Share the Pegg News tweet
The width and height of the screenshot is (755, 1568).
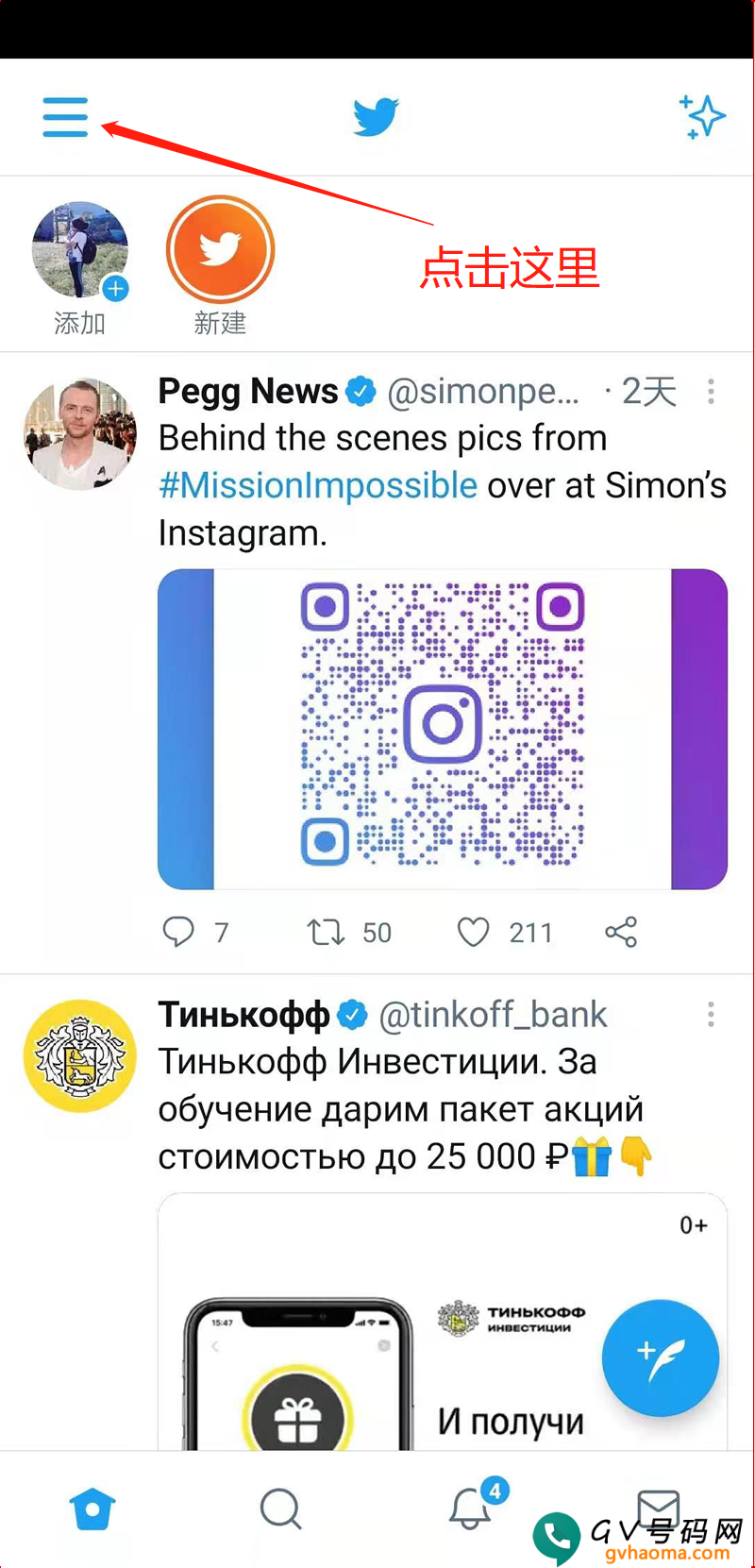point(621,932)
